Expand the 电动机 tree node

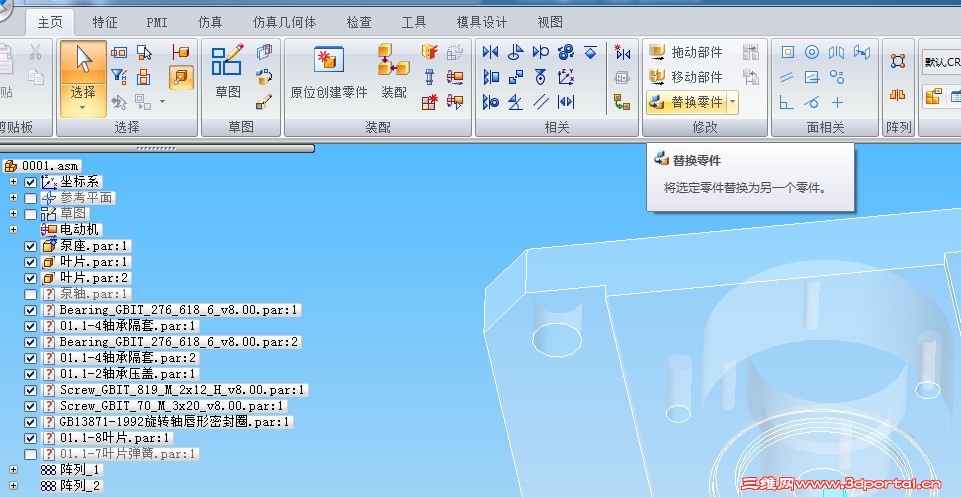click(13, 230)
